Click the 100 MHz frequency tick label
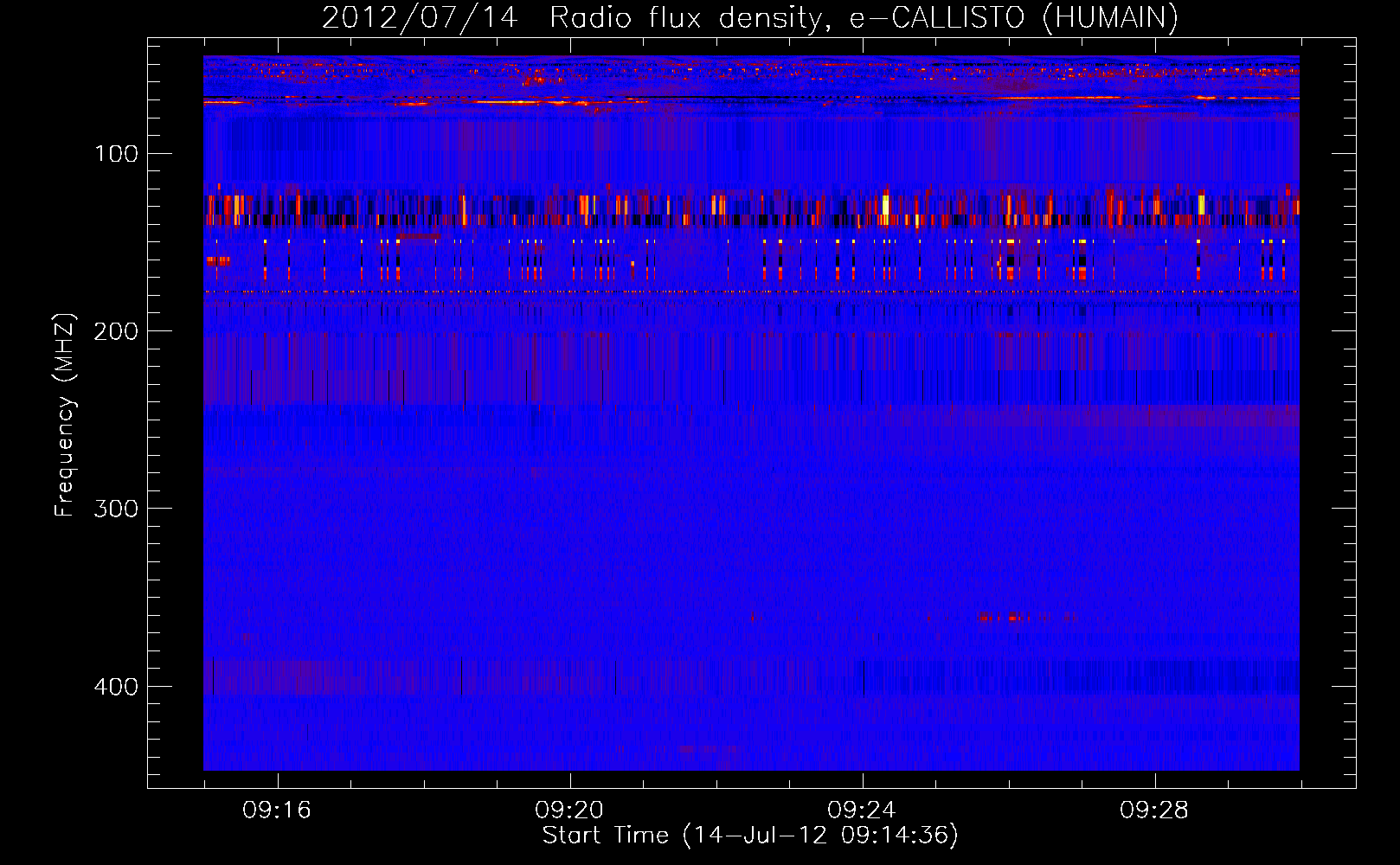 coord(116,154)
